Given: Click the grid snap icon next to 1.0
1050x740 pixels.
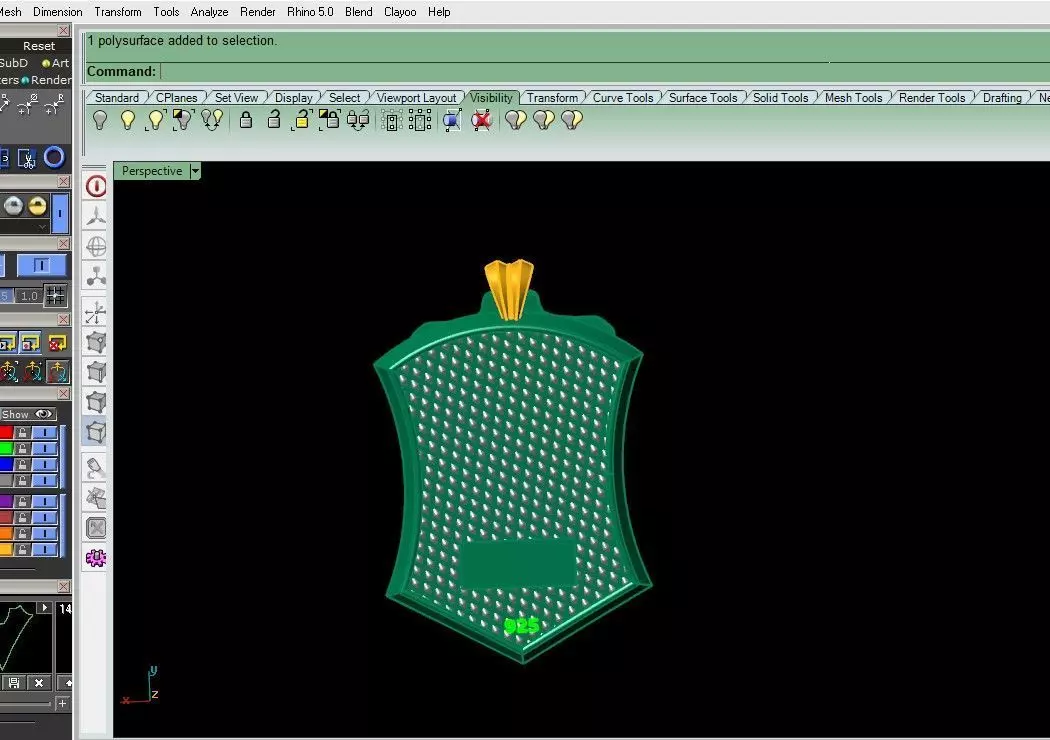Looking at the screenshot, I should pos(55,295).
